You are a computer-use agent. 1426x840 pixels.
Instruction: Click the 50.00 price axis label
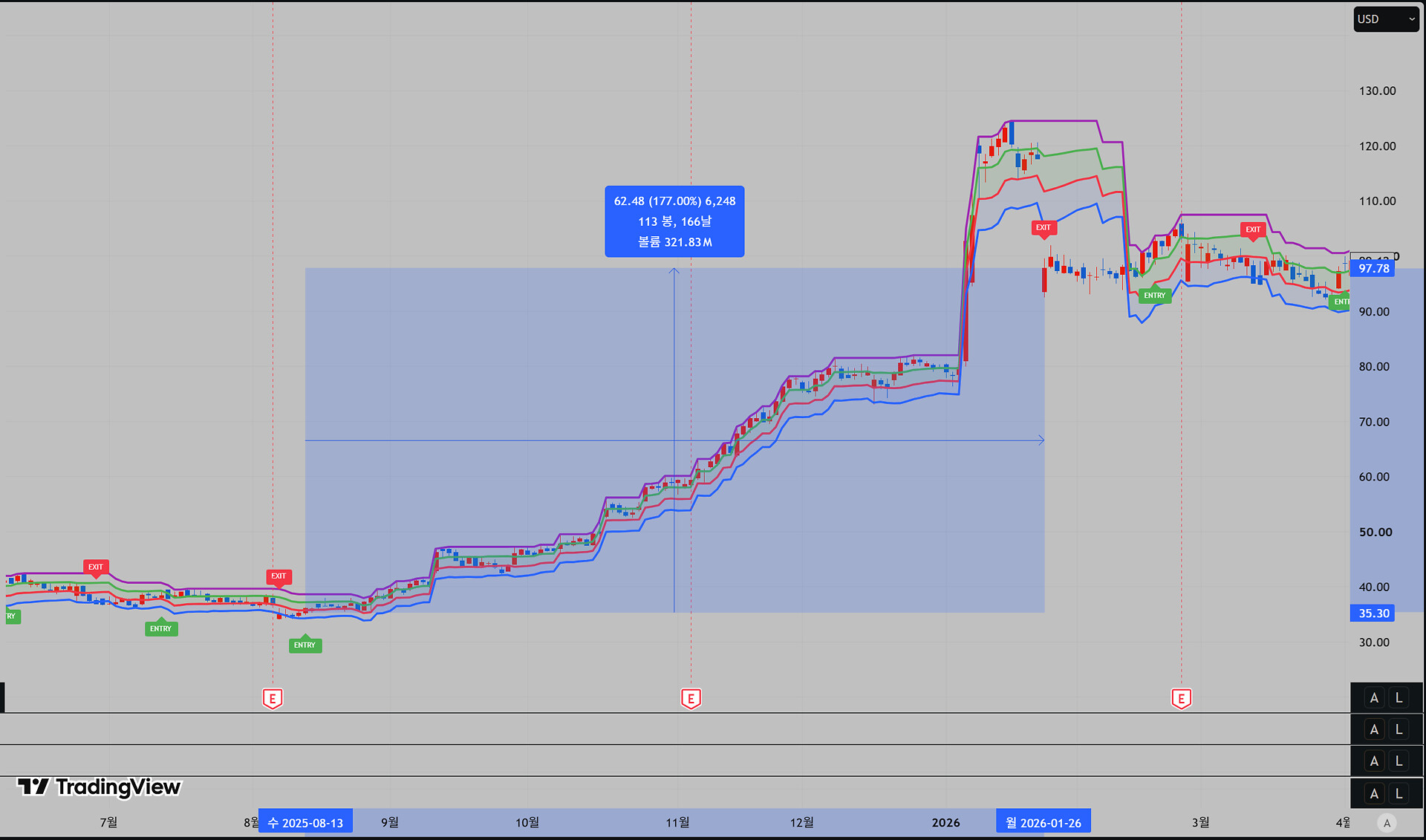coord(1375,533)
